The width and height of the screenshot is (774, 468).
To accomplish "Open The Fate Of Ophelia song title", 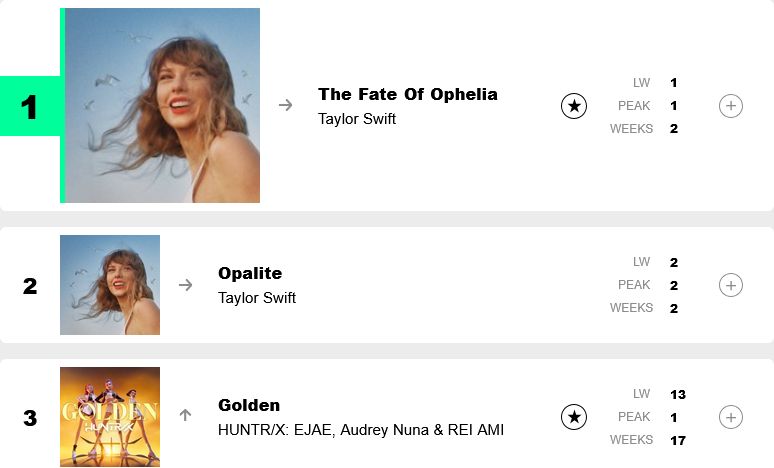I will point(408,94).
